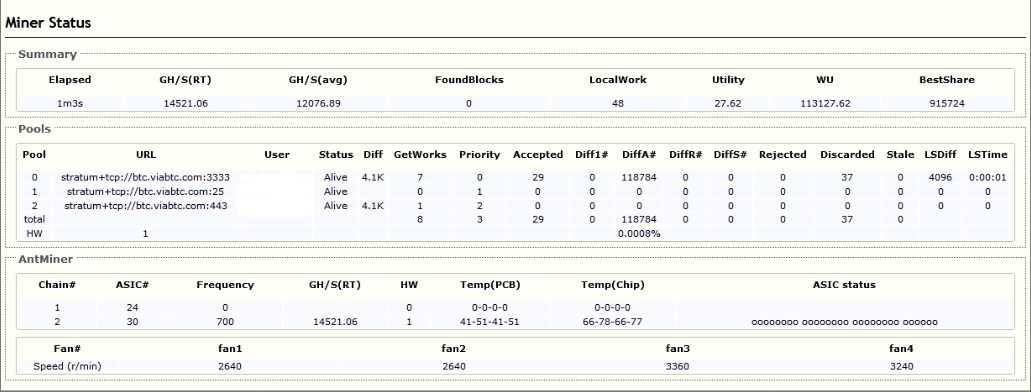Viewport: 1031px width, 392px height.
Task: Click the ASIC status column header
Action: coord(844,285)
